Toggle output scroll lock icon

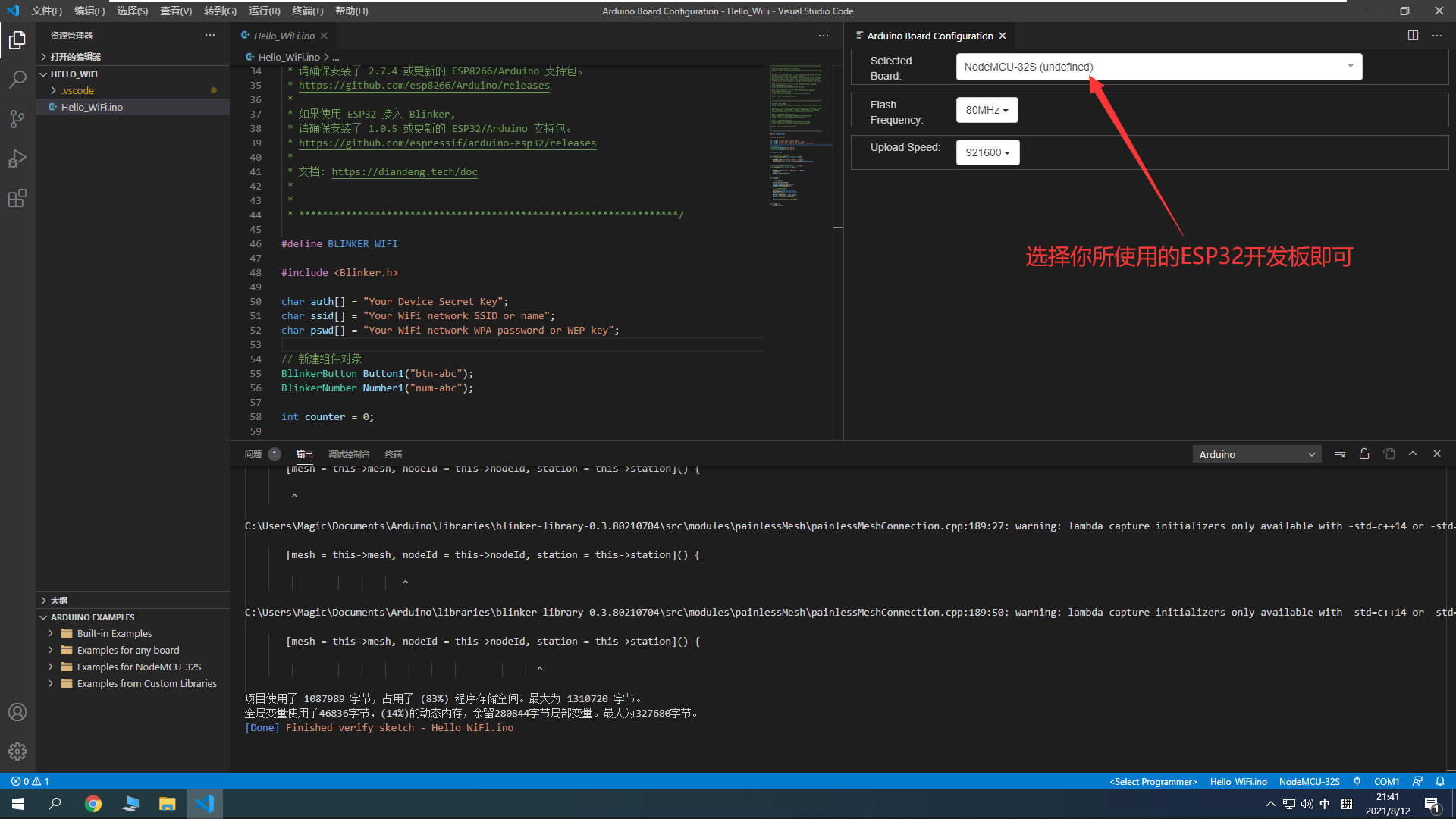click(x=1364, y=453)
